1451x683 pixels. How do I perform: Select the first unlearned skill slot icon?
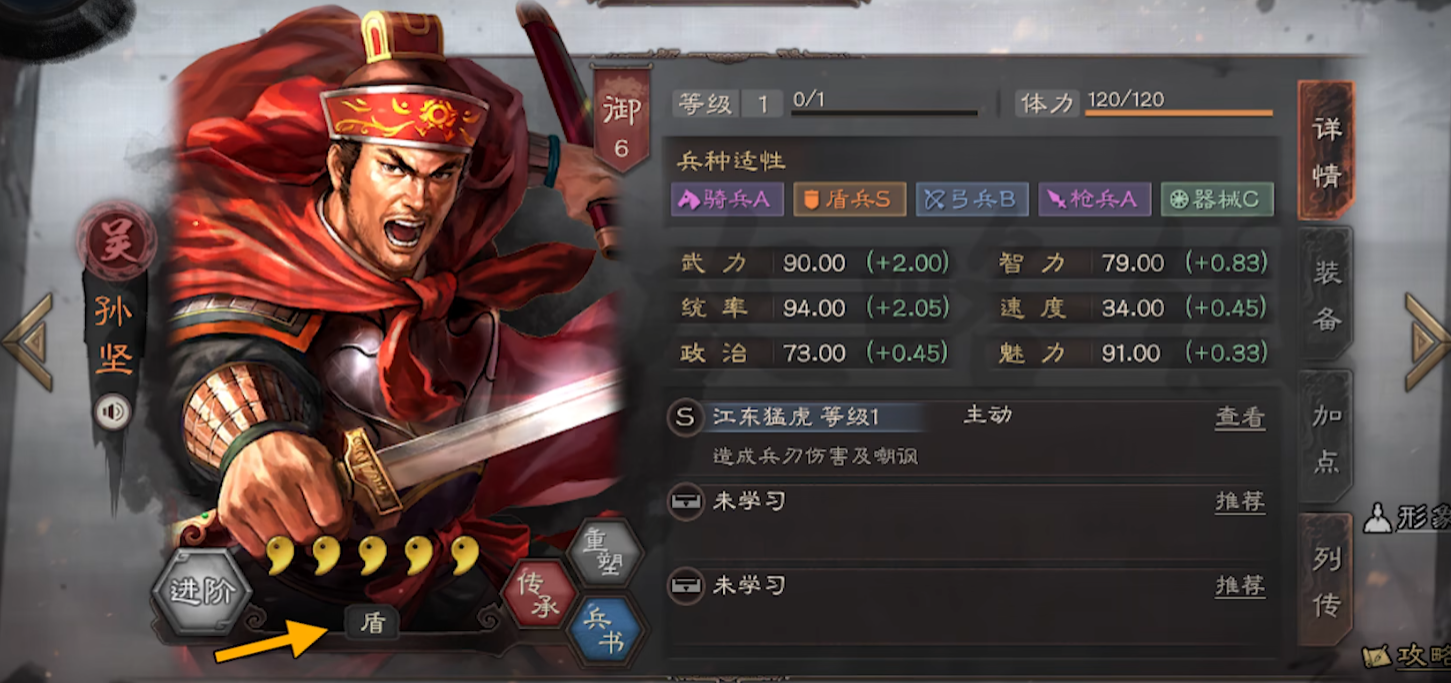685,501
